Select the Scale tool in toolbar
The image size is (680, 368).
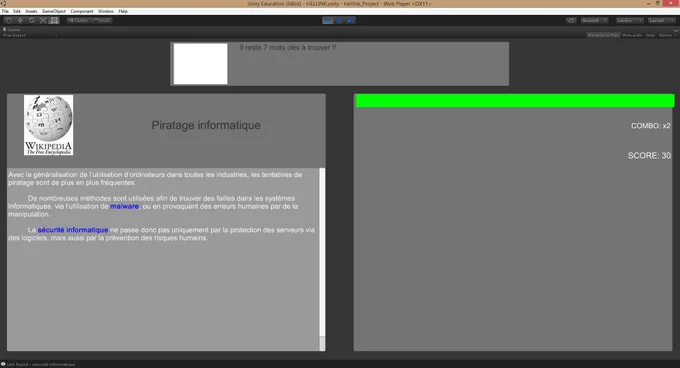(43, 20)
